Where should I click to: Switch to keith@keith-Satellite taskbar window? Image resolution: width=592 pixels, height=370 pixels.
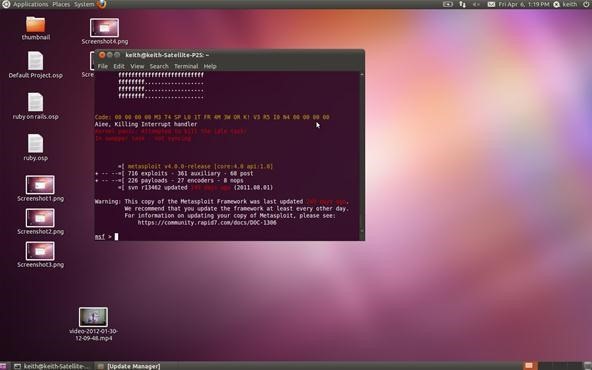(52, 366)
